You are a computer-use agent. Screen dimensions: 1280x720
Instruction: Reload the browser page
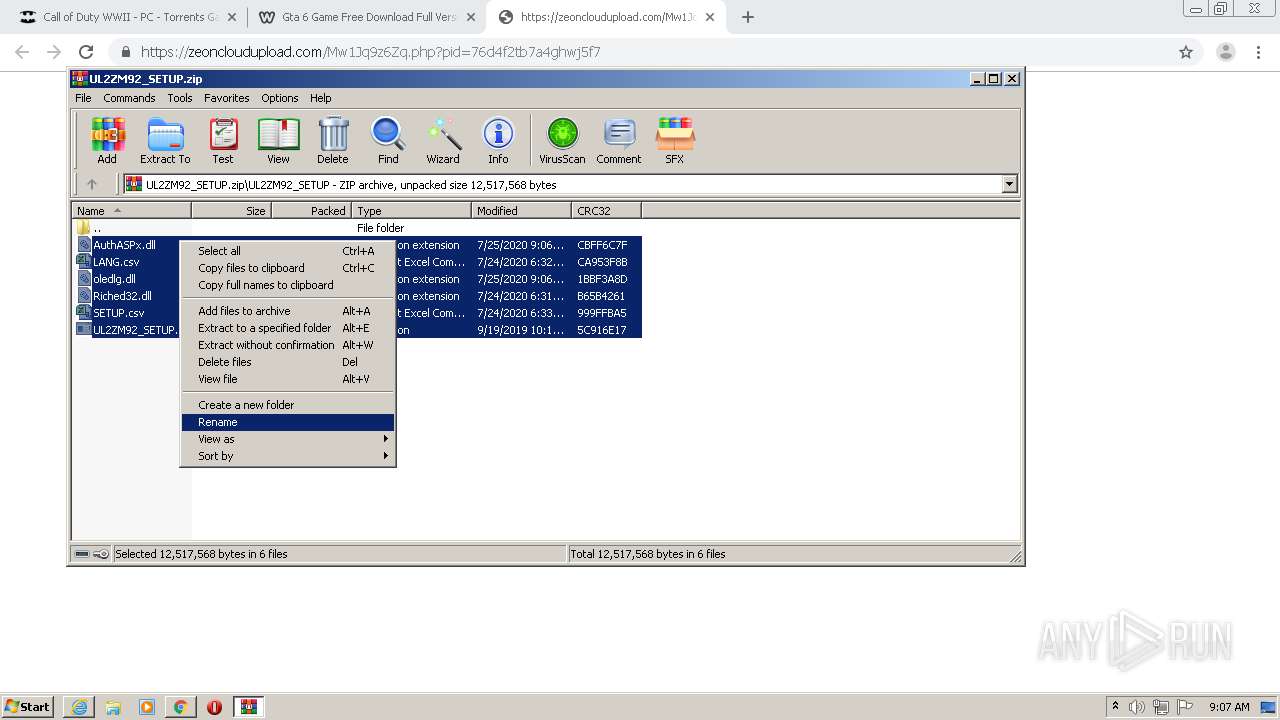coord(86,52)
